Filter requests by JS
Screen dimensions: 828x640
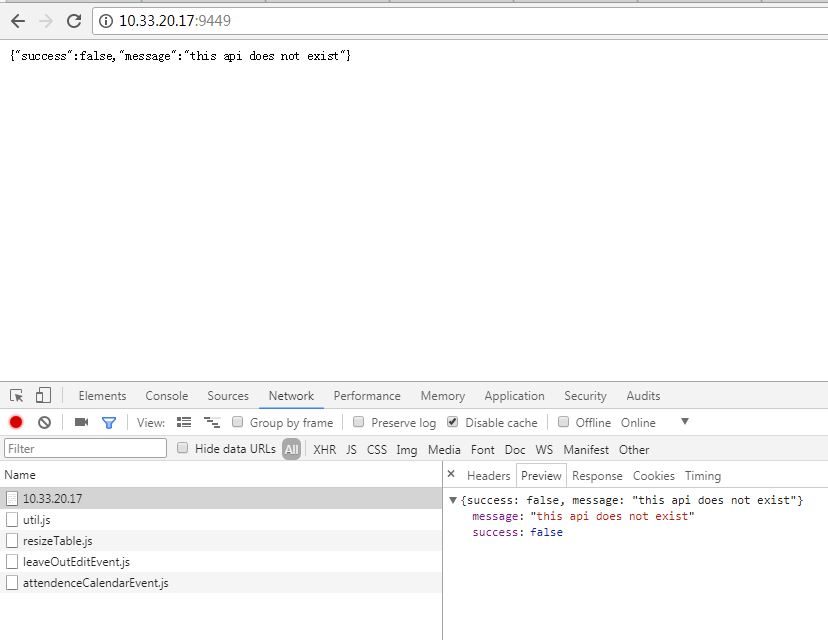352,450
